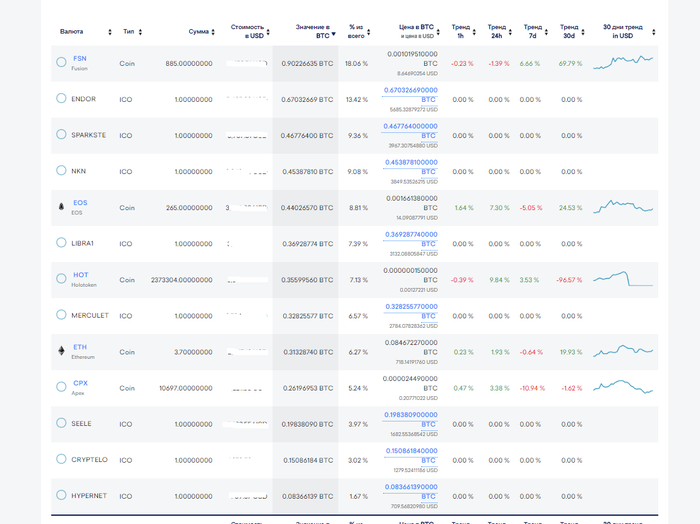
Task: Edit SEELE price 0.198380900000 BTC
Action: click(411, 419)
